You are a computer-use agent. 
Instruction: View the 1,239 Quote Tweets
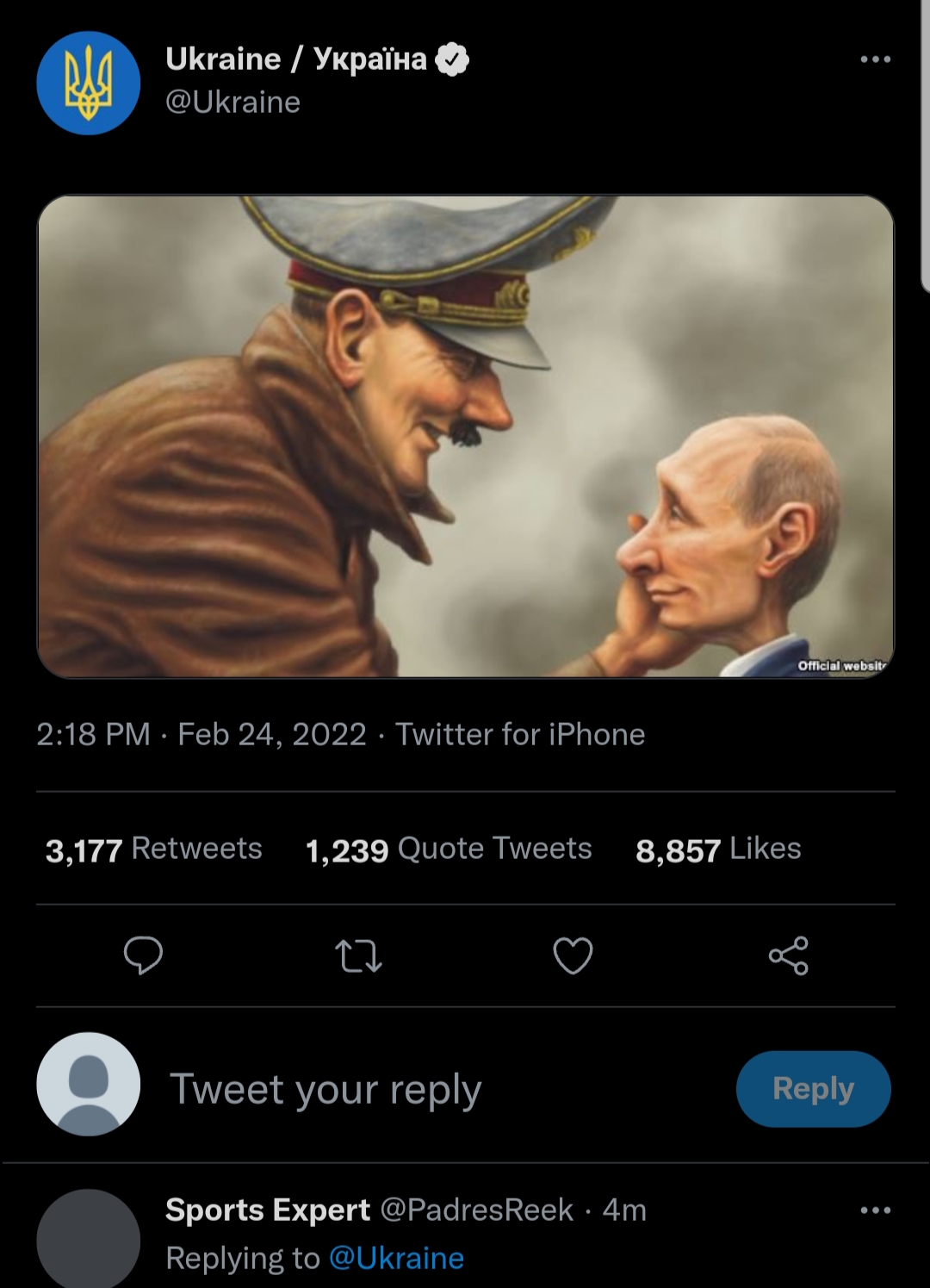(449, 849)
